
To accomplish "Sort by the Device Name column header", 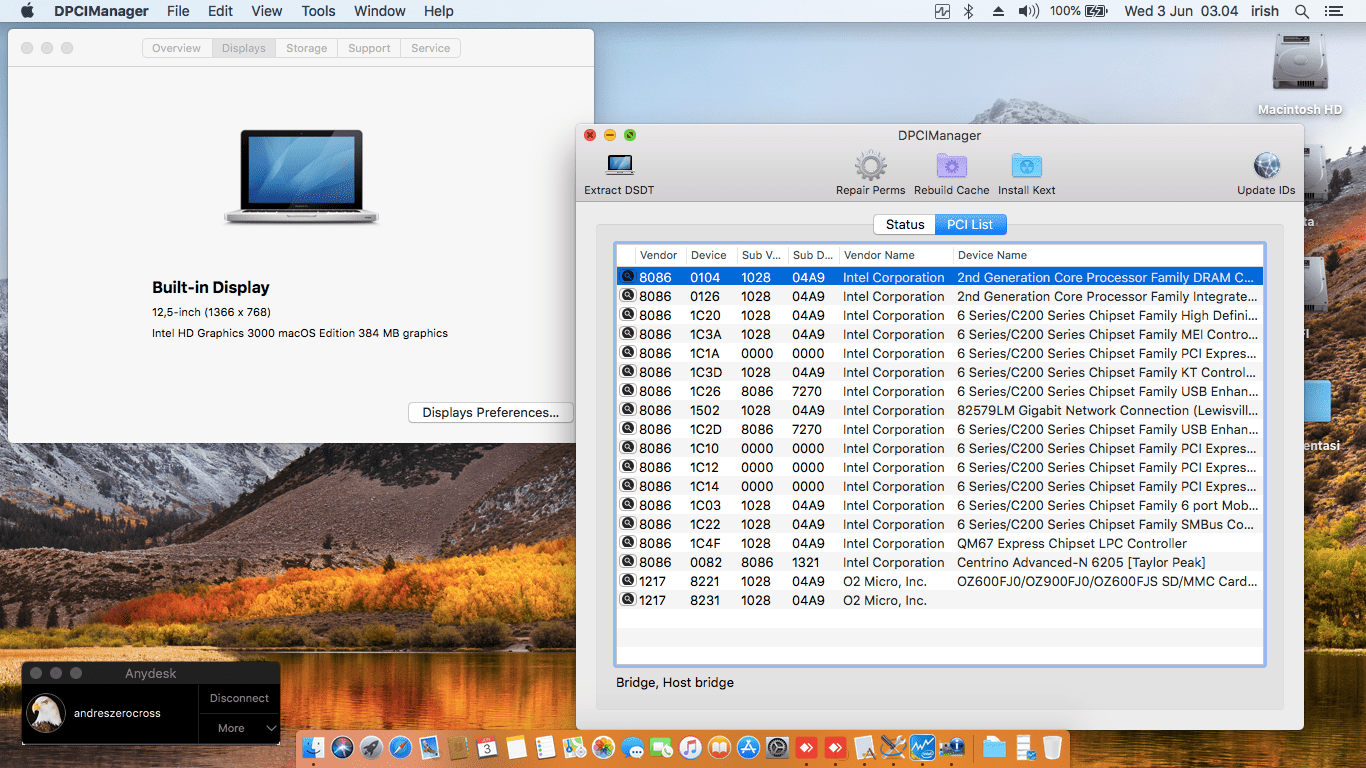I will point(1108,255).
